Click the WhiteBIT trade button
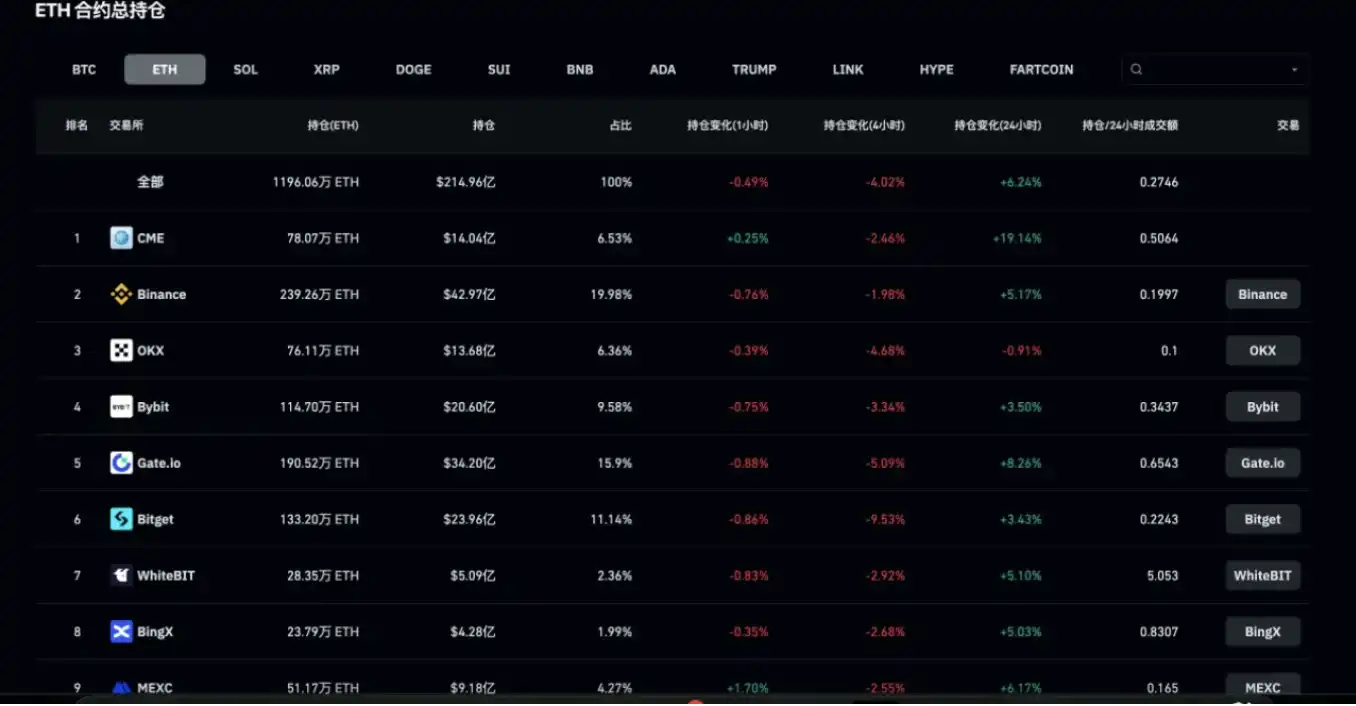The image size is (1356, 706). click(x=1262, y=575)
